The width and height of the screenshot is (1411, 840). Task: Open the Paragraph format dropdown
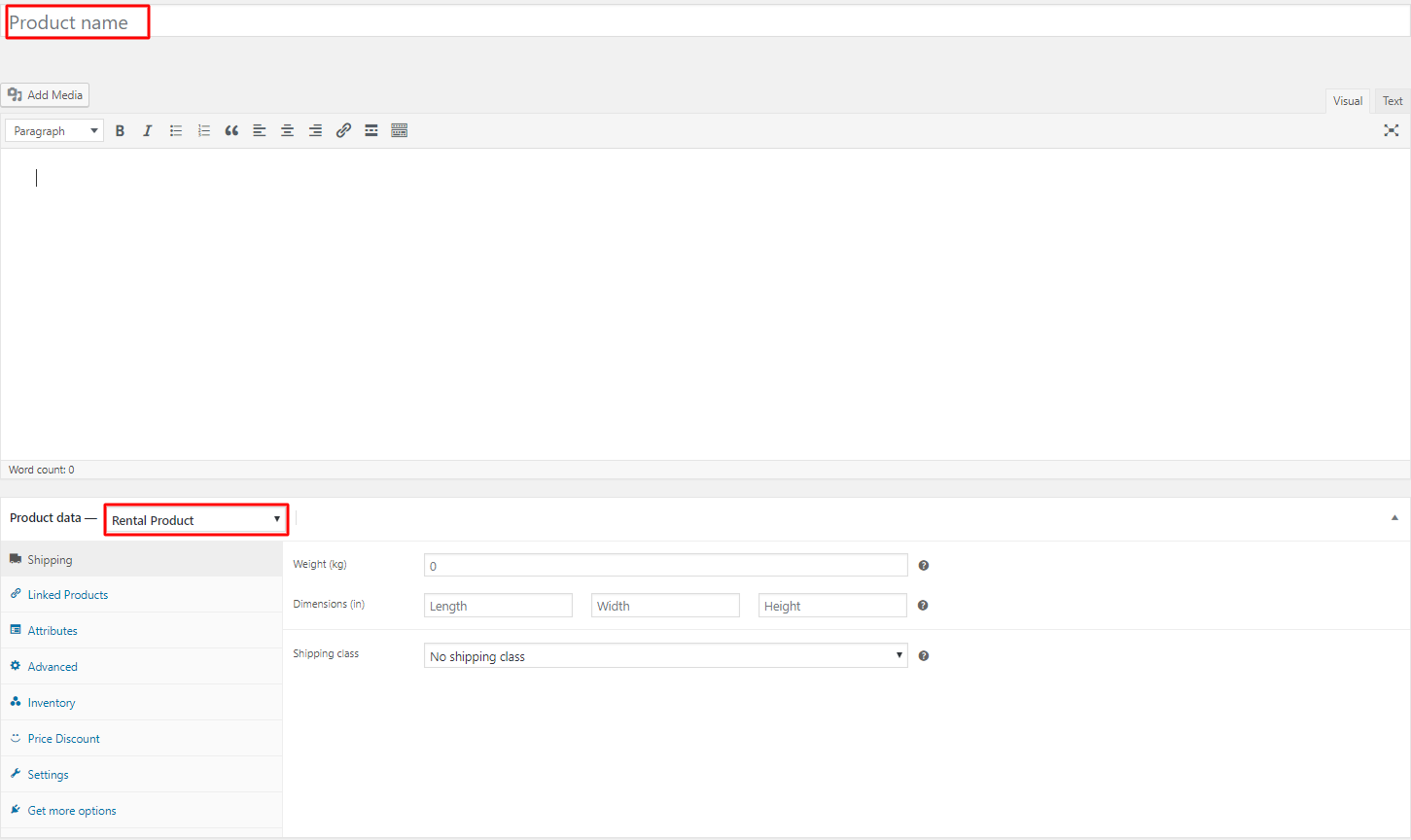tap(54, 130)
